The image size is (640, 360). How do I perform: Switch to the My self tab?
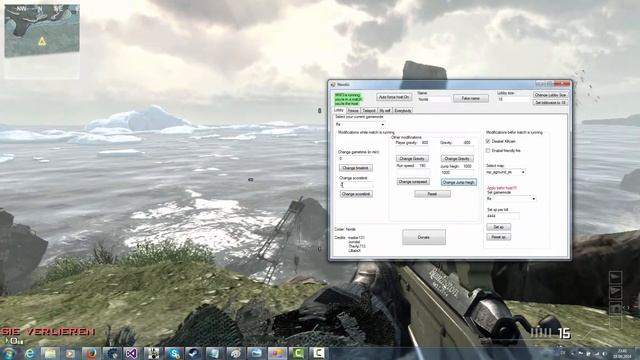[385, 111]
